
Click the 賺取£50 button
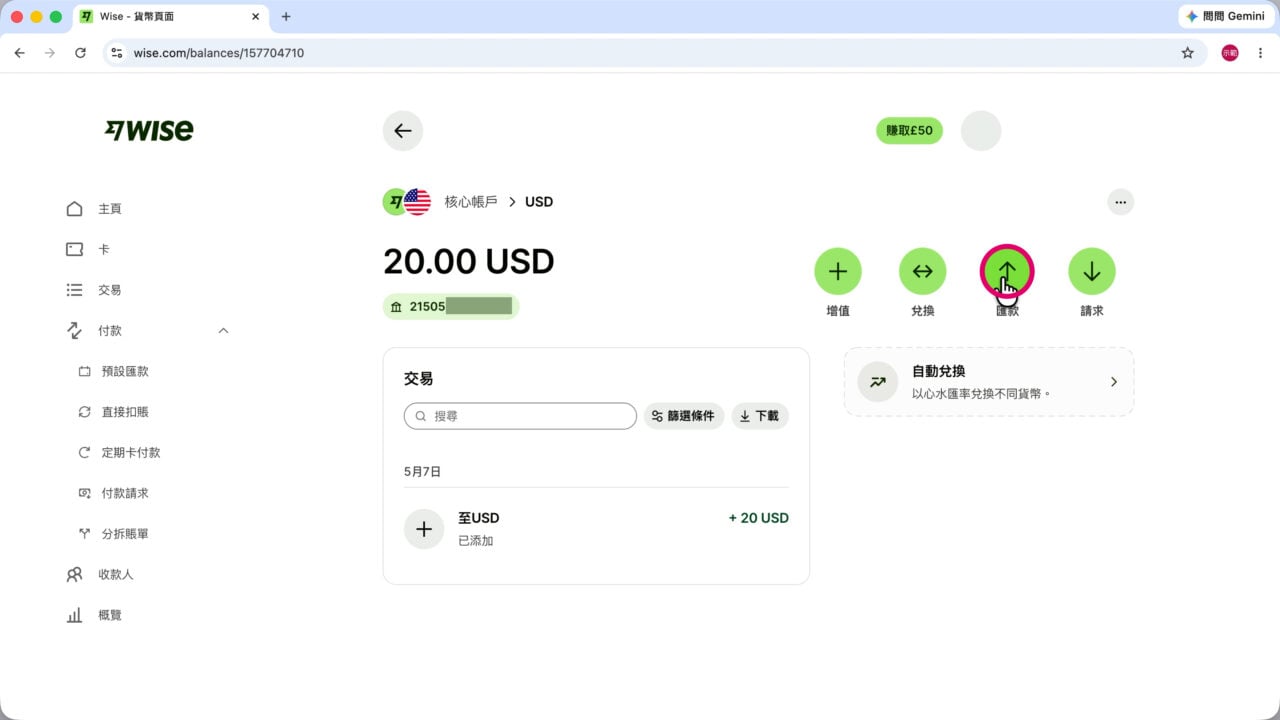click(x=909, y=131)
